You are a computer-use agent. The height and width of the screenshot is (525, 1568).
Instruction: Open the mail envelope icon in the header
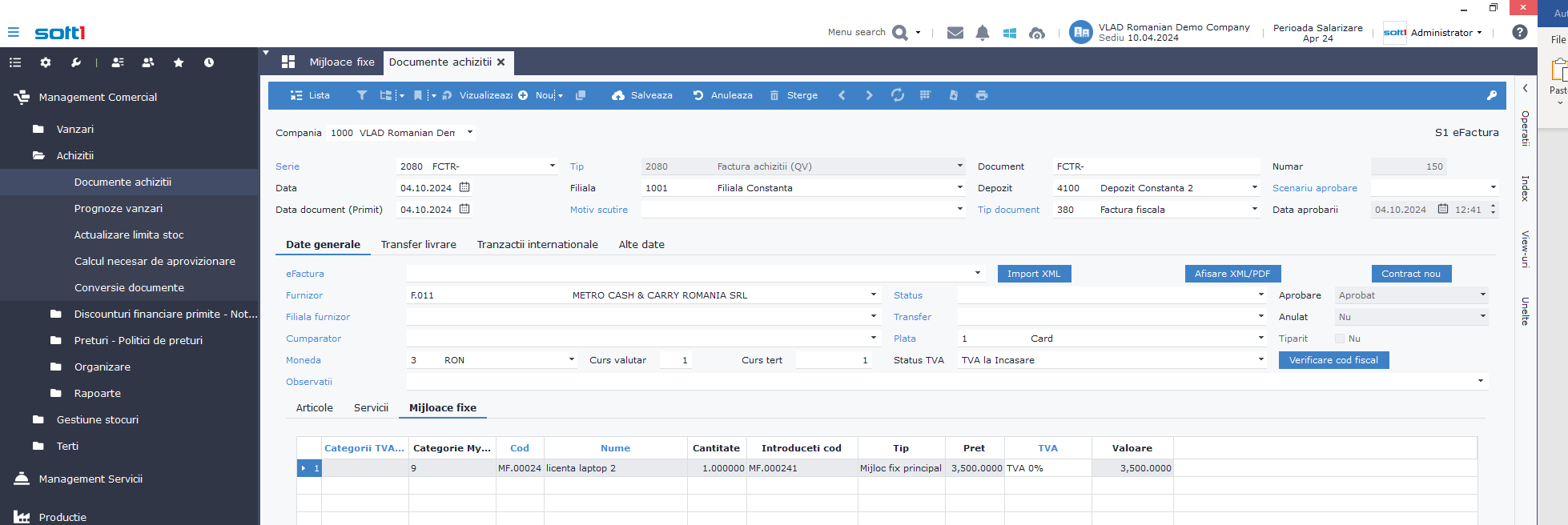tap(955, 33)
